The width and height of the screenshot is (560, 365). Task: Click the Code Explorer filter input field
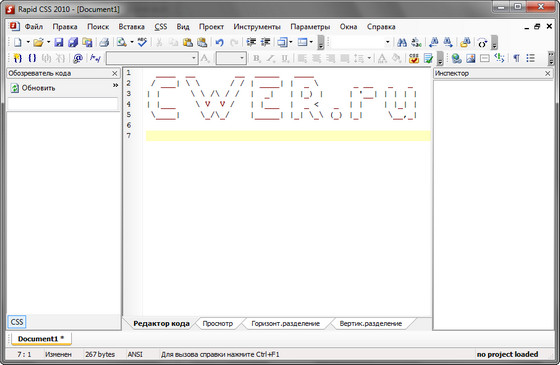pos(62,104)
